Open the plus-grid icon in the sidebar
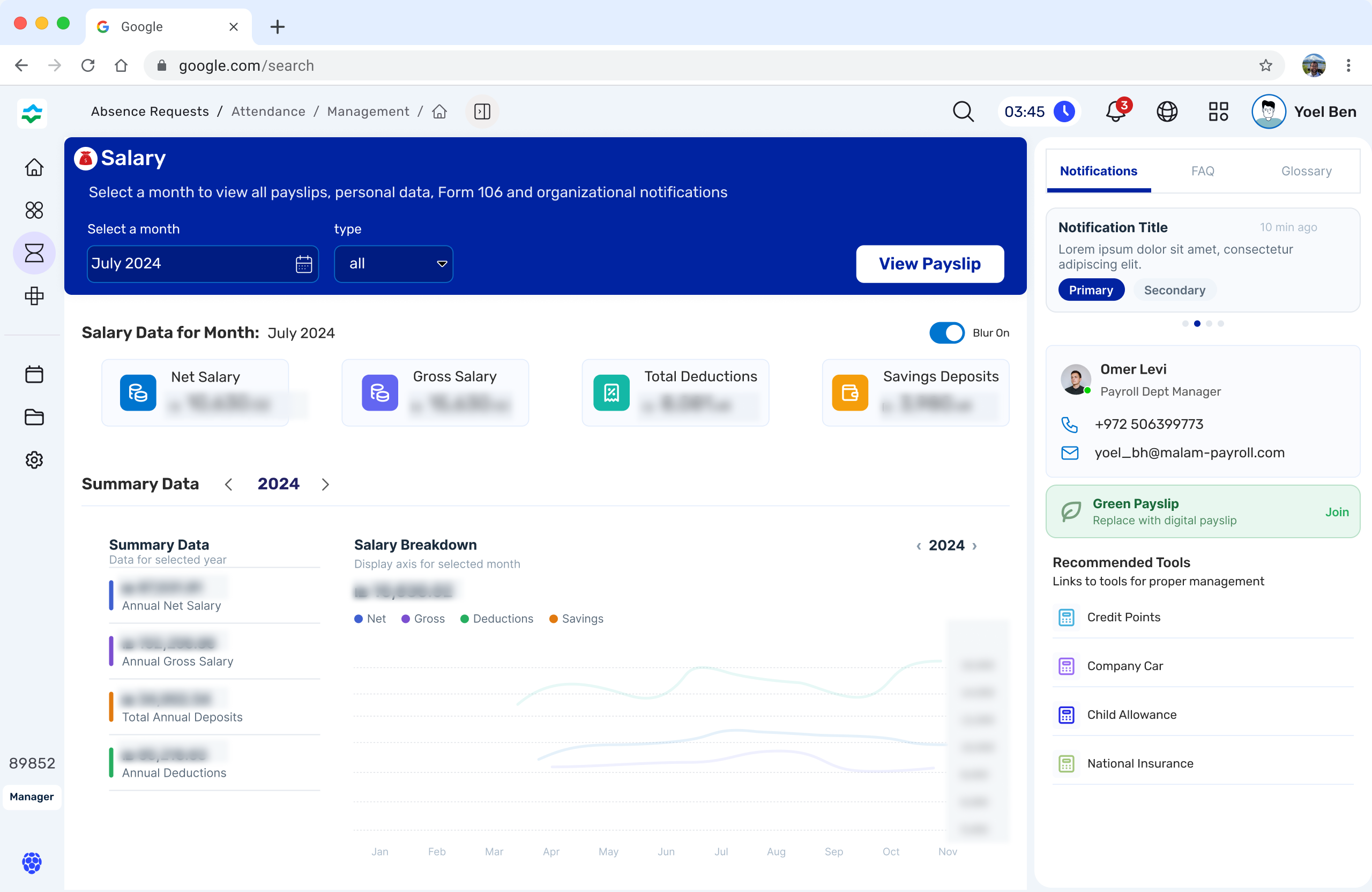 pos(34,296)
